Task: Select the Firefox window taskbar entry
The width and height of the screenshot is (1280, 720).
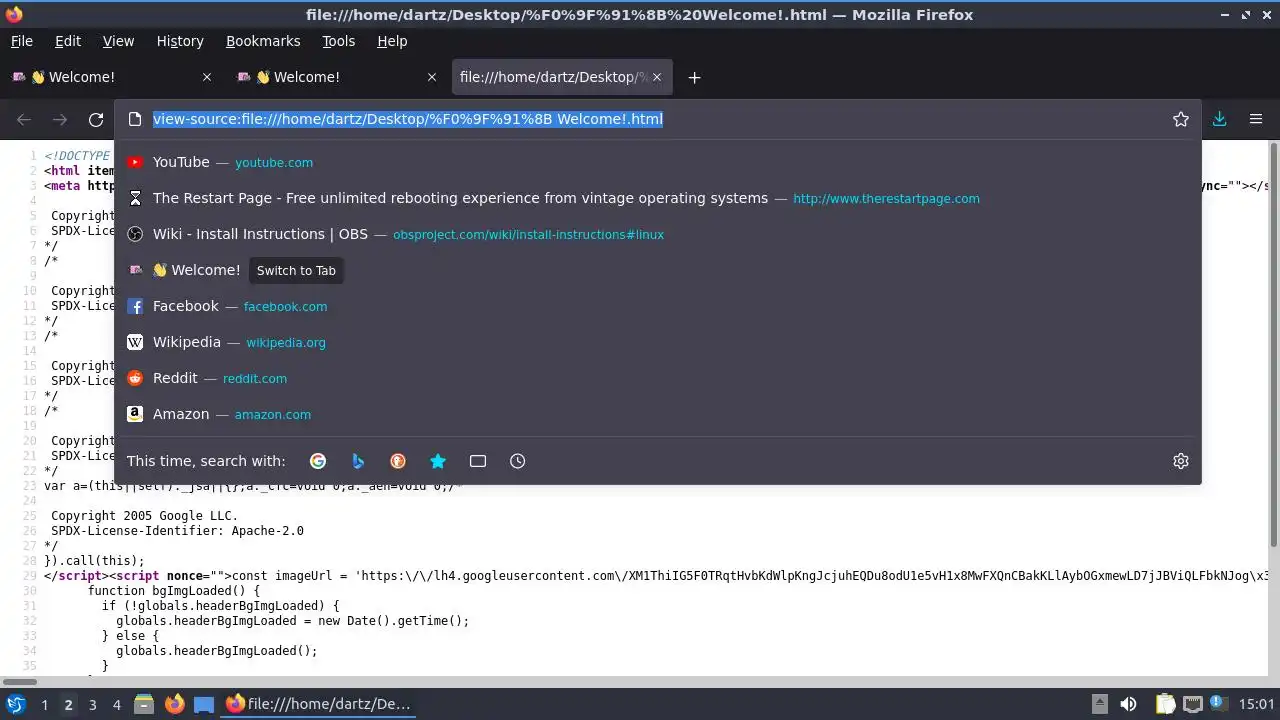Action: point(320,704)
